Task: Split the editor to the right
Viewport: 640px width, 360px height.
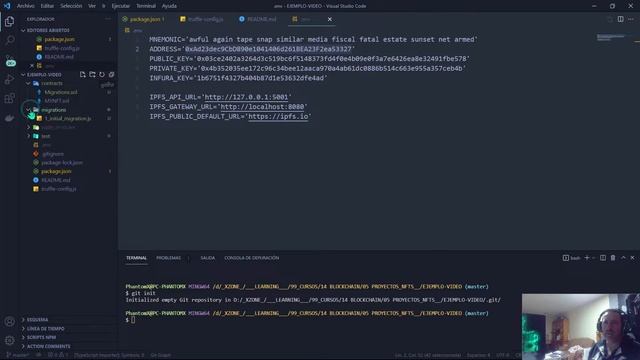Action: point(620,19)
